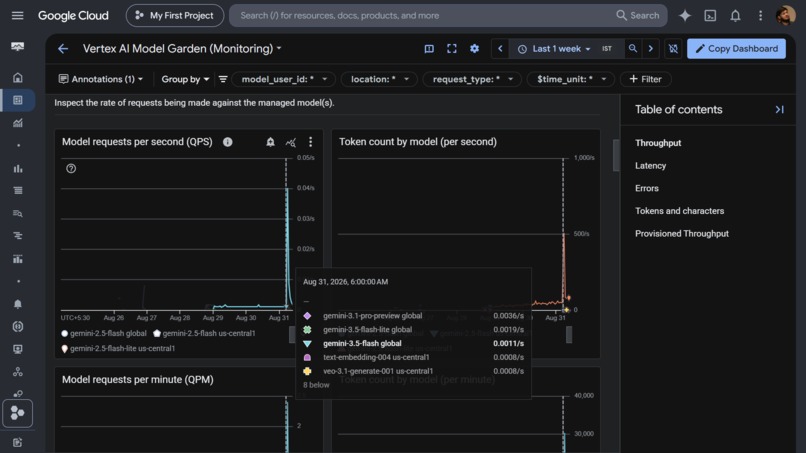Click Model requests per minute (QPM) title
The width and height of the screenshot is (806, 453).
137,379
